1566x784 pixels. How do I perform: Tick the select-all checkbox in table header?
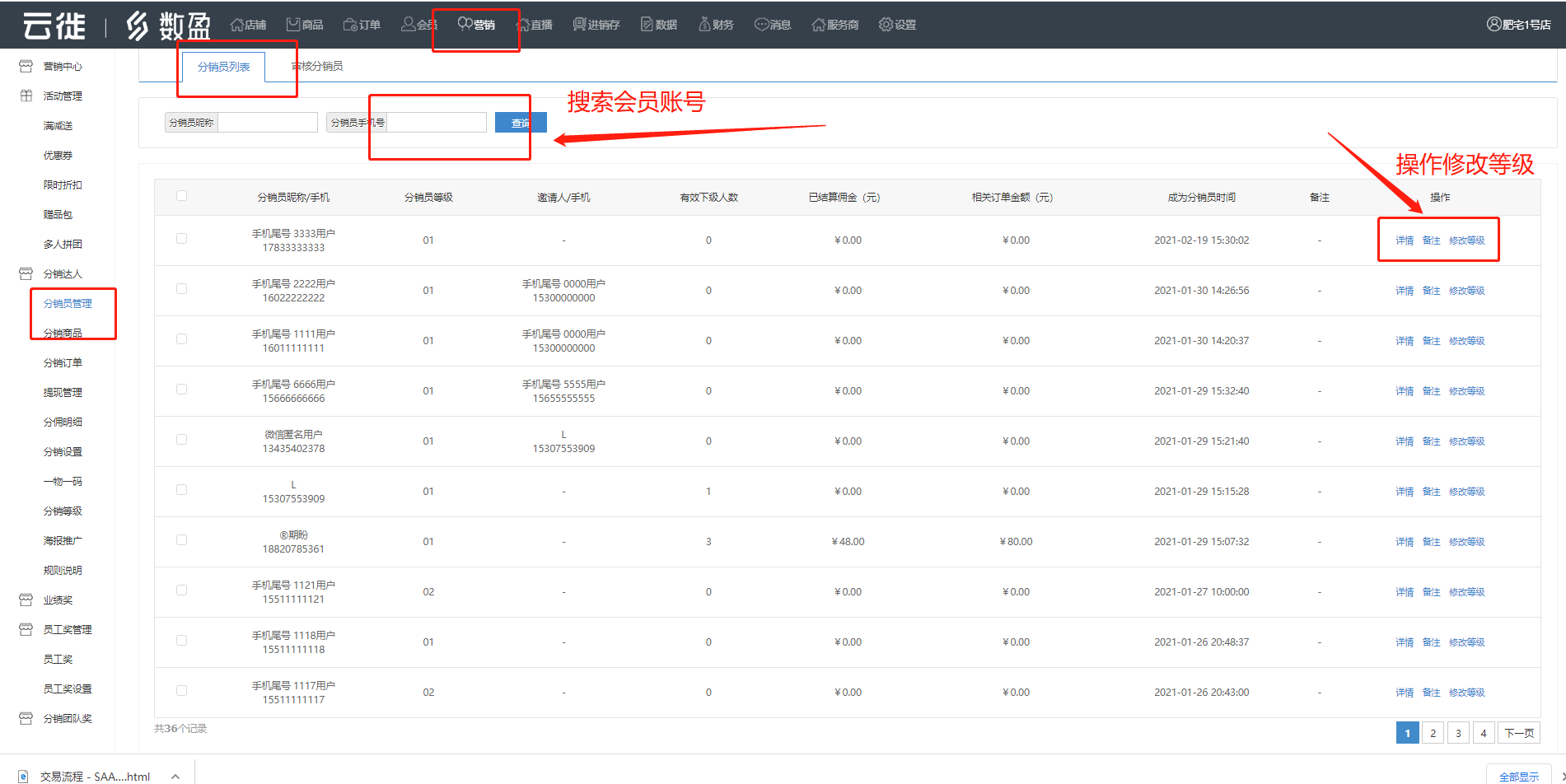[181, 196]
